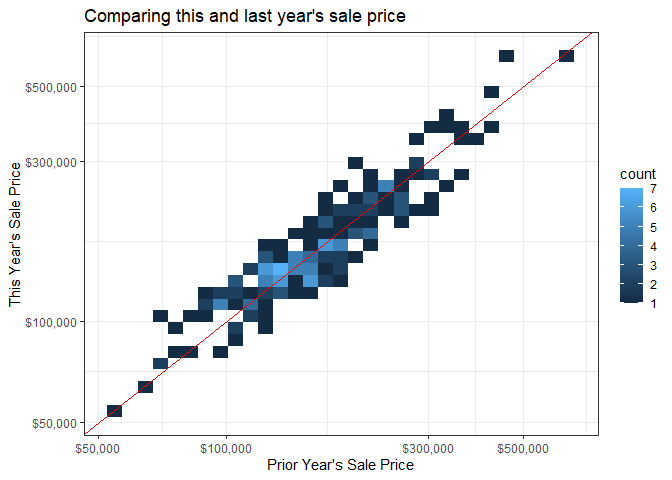This screenshot has height=480, width=672.
Task: Click the legend label 2
Action: click(654, 285)
